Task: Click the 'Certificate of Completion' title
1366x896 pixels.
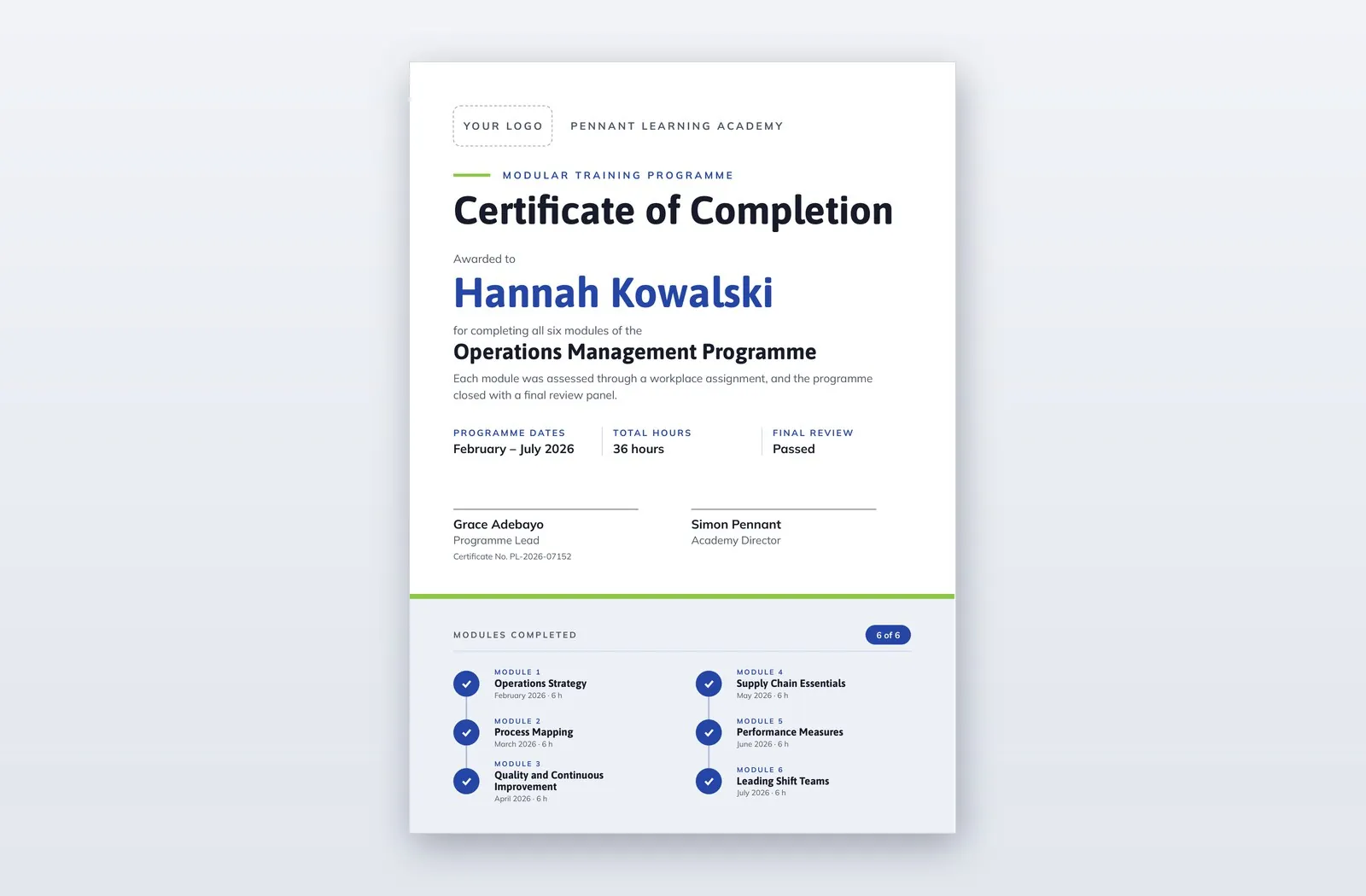Action: tap(673, 211)
